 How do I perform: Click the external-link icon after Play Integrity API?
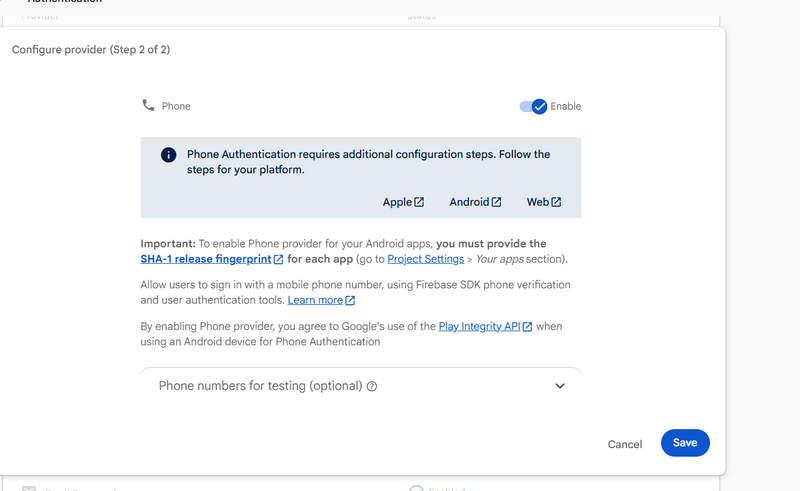click(527, 327)
